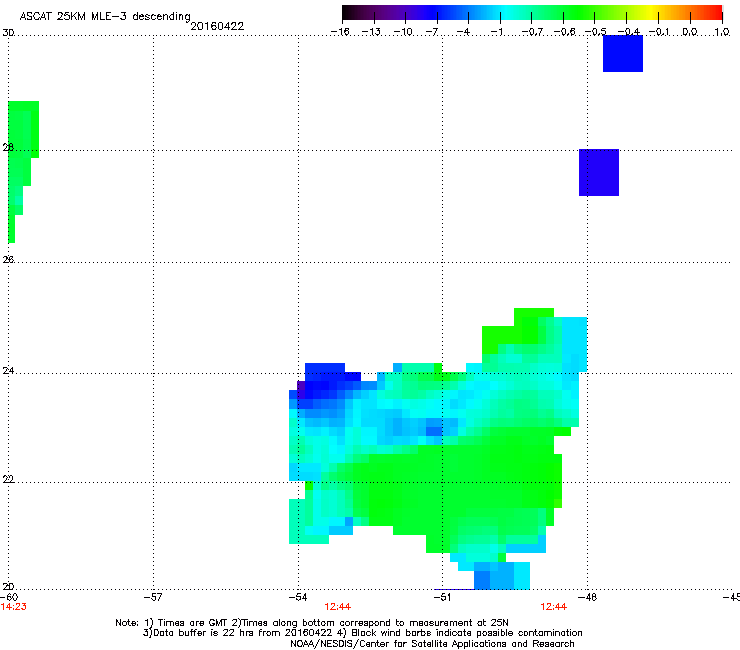The image size is (740, 650).
Task: Click longitude axis label -48
Action: (x=588, y=597)
